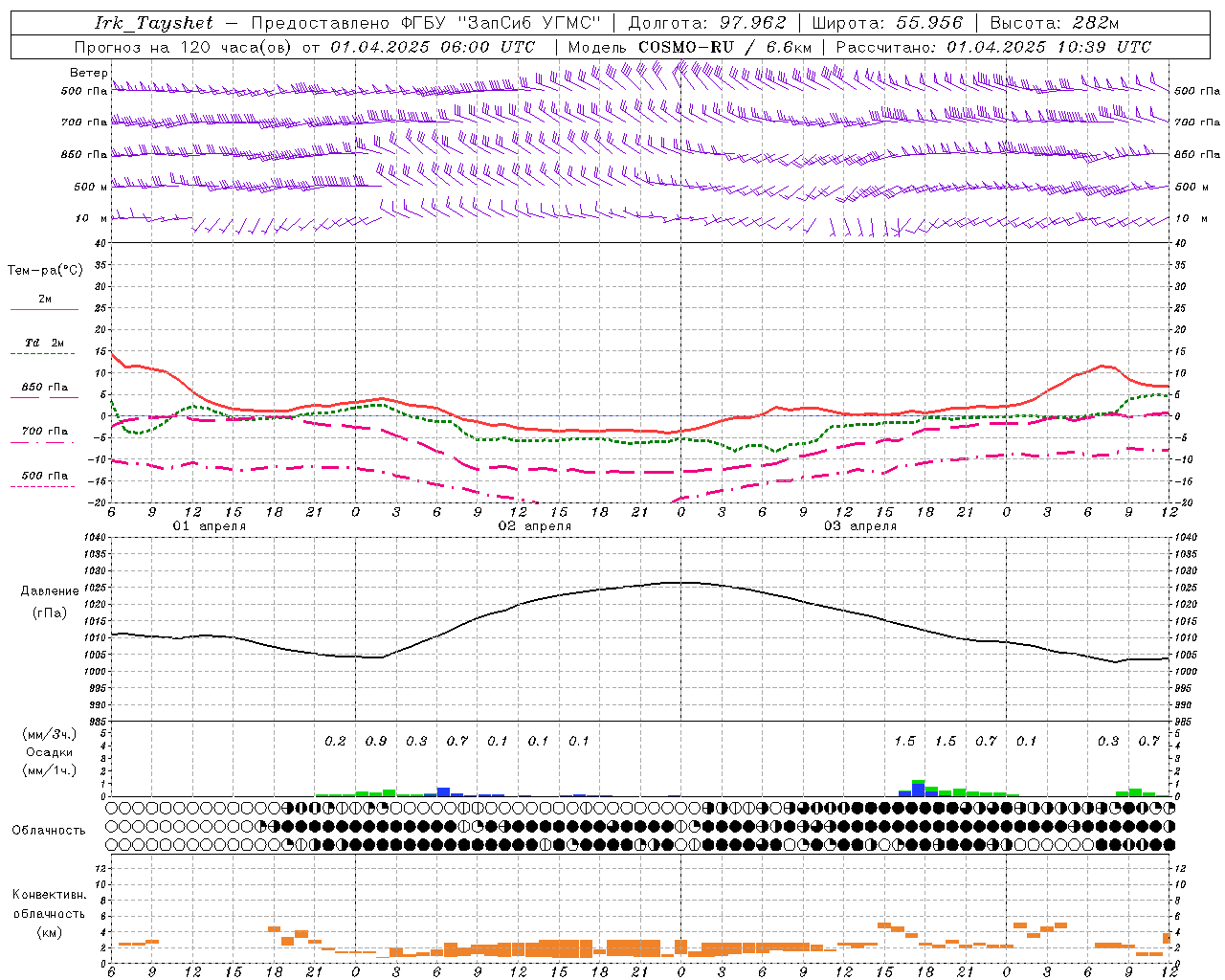
Task: Click the Облачность cloud cover label
Action: point(49,830)
